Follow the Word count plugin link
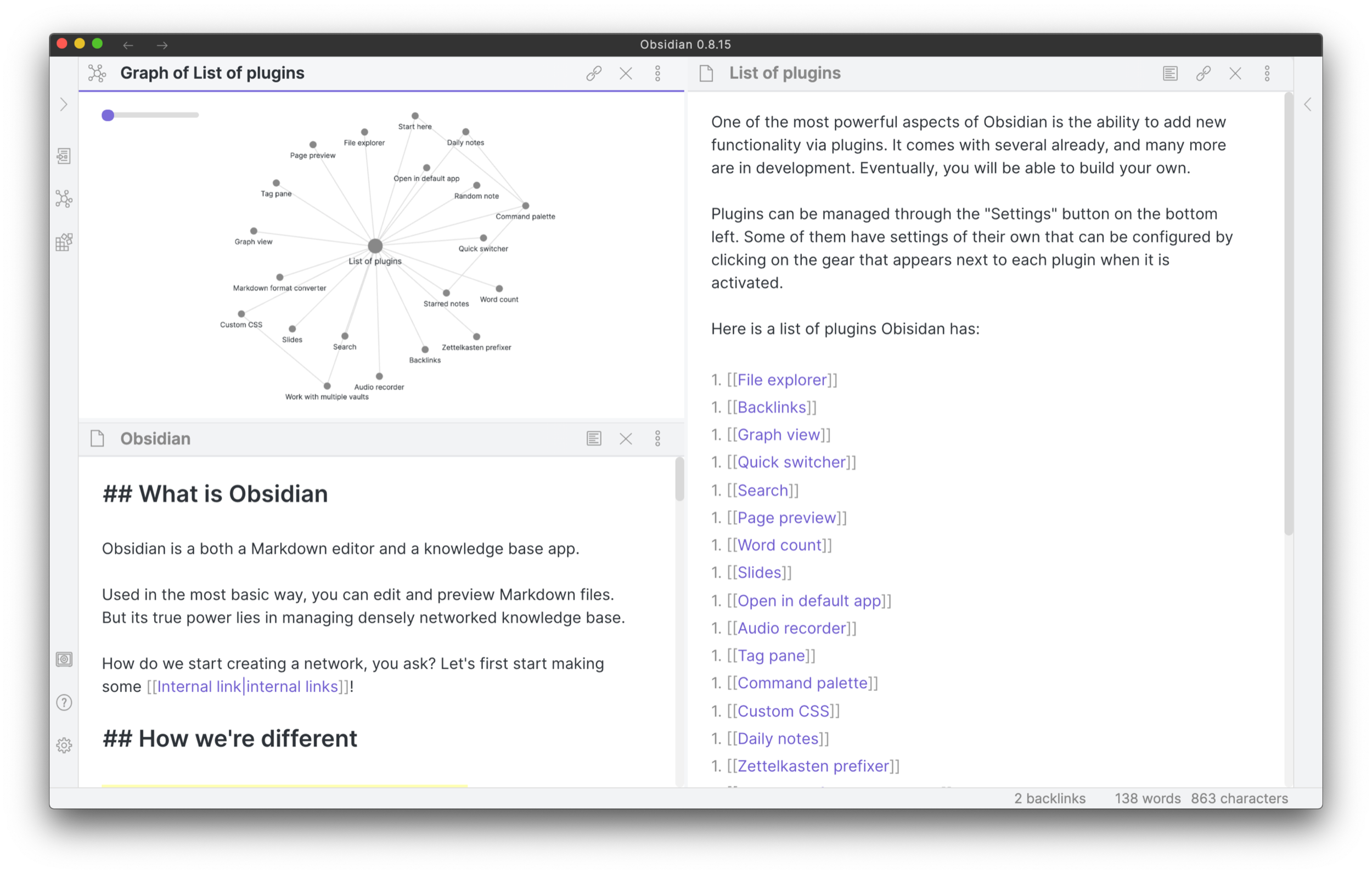Screen dimensions: 1372x874 coord(779,545)
